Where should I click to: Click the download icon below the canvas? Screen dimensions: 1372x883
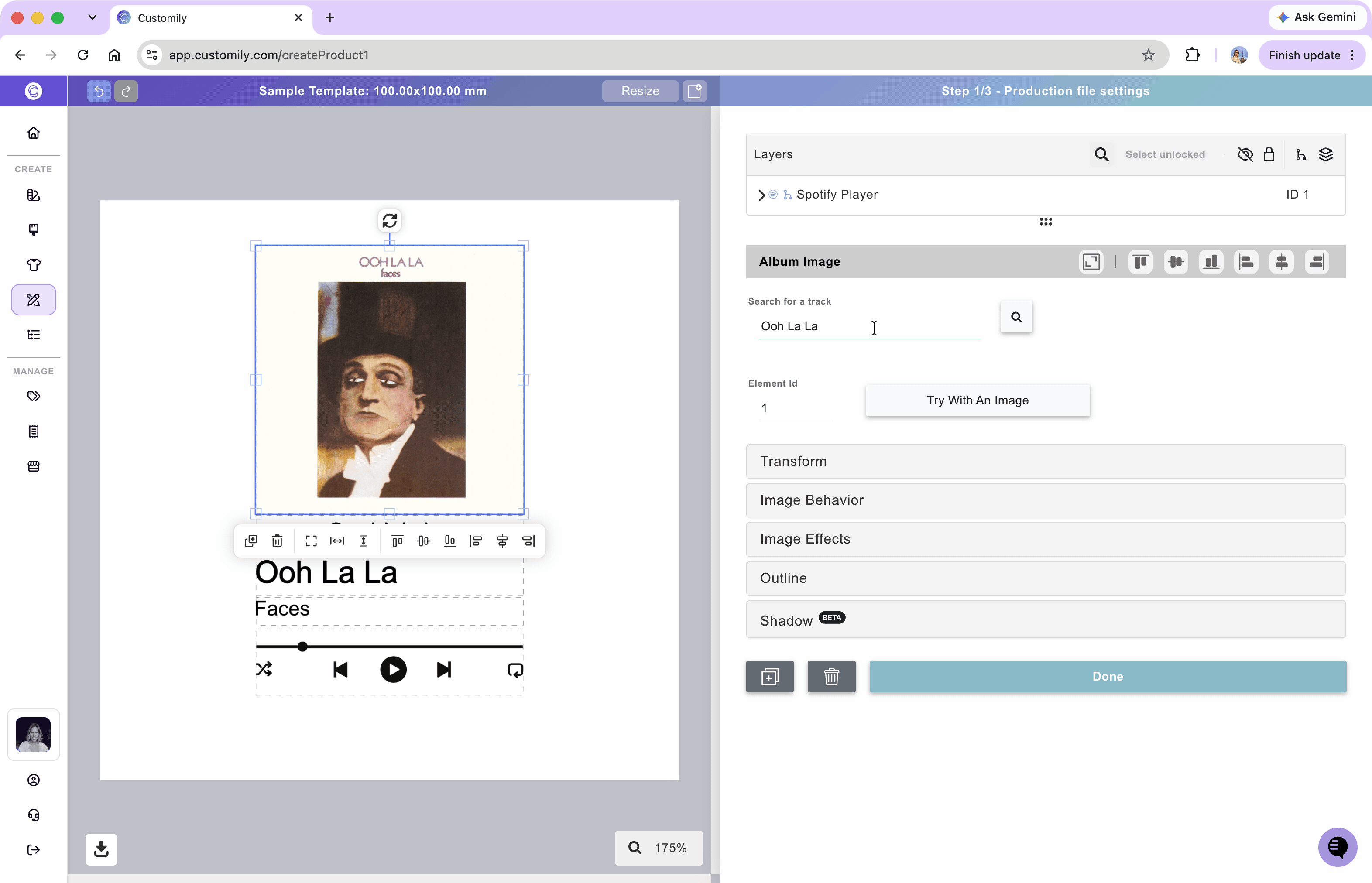pos(102,849)
